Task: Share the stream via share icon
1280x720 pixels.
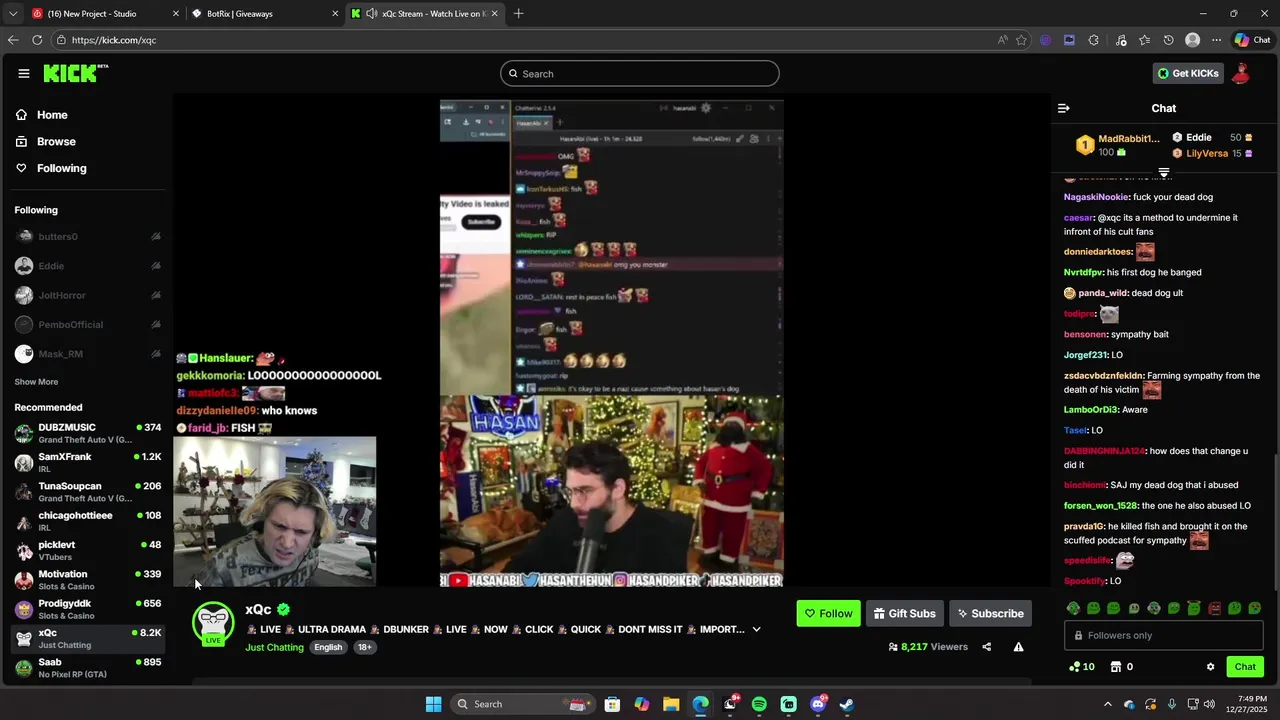Action: (x=987, y=647)
